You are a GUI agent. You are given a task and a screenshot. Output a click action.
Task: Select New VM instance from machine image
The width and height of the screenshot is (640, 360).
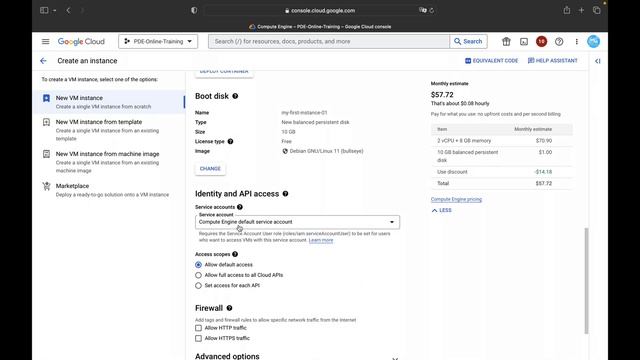(109, 162)
